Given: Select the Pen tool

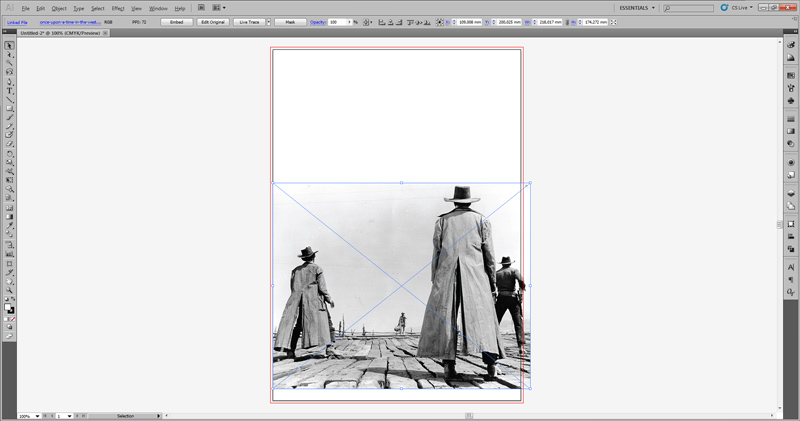Looking at the screenshot, I should pyautogui.click(x=9, y=81).
